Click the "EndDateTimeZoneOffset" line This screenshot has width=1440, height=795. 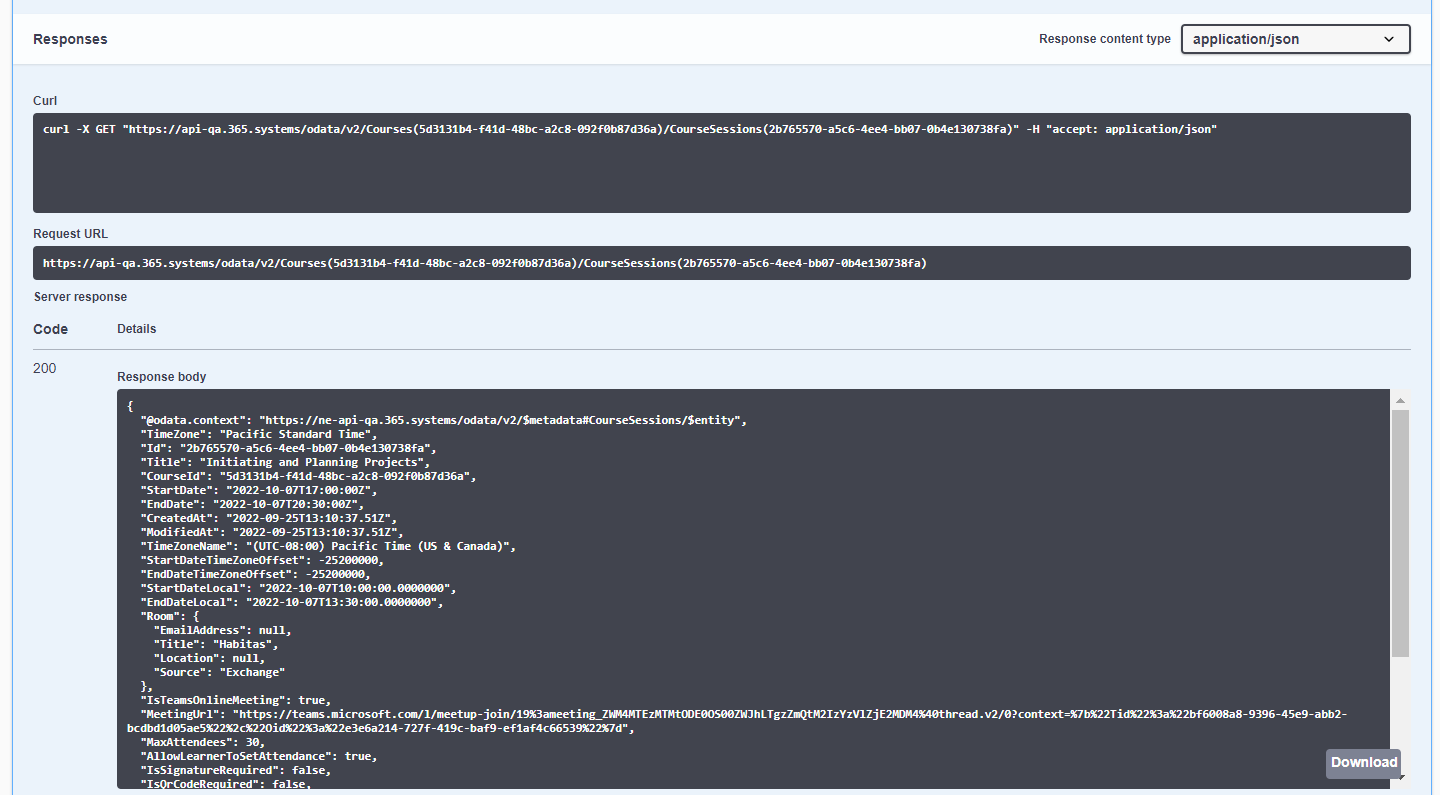point(256,574)
